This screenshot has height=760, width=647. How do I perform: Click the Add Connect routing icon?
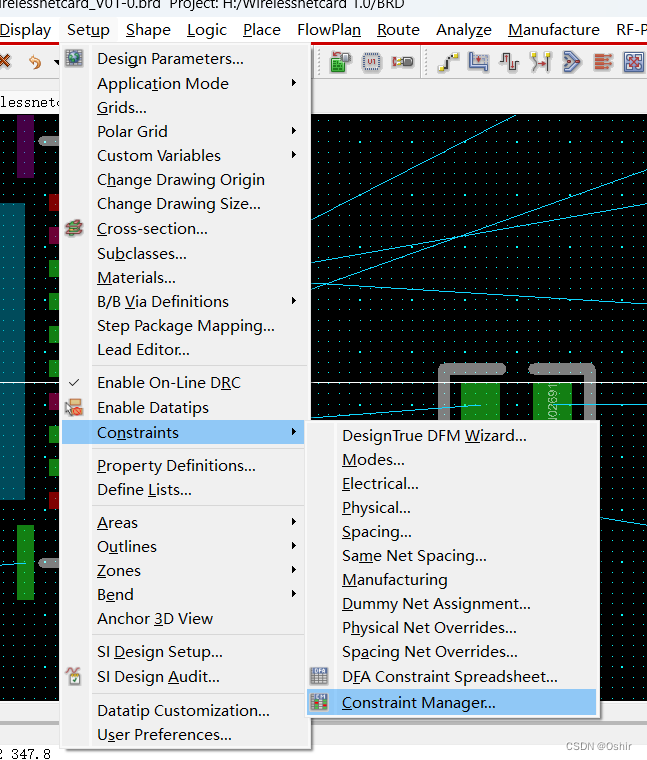click(x=448, y=62)
